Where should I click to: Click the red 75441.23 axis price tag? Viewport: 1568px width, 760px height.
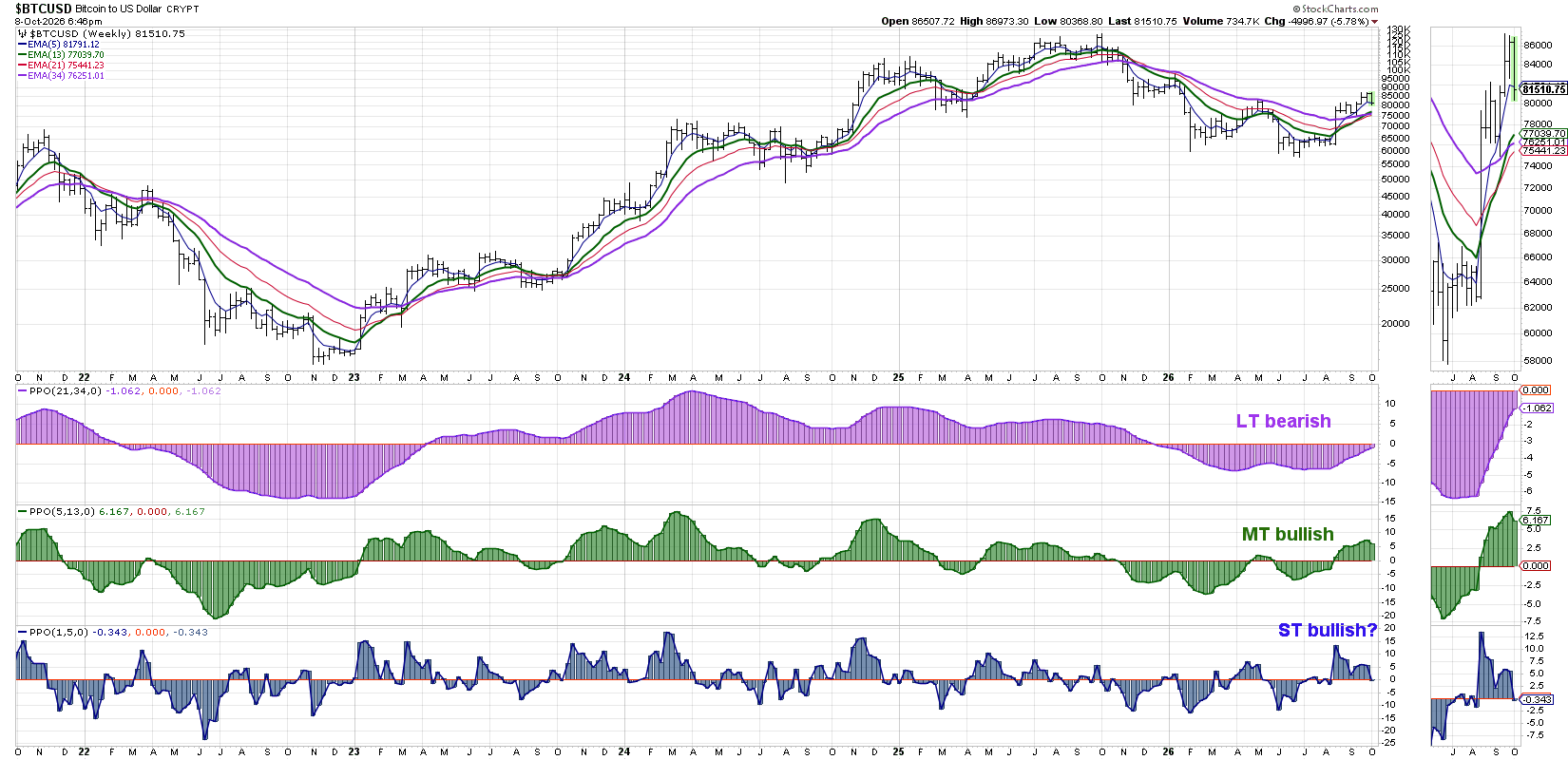pos(1544,151)
